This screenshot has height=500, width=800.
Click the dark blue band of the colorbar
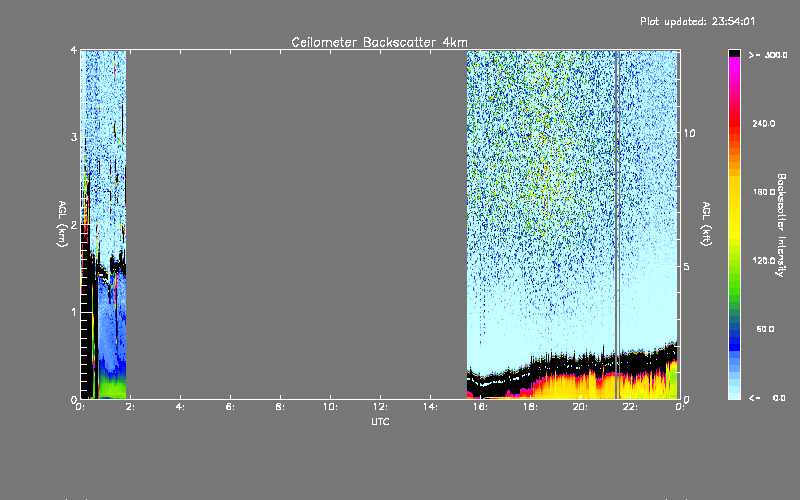[x=734, y=339]
